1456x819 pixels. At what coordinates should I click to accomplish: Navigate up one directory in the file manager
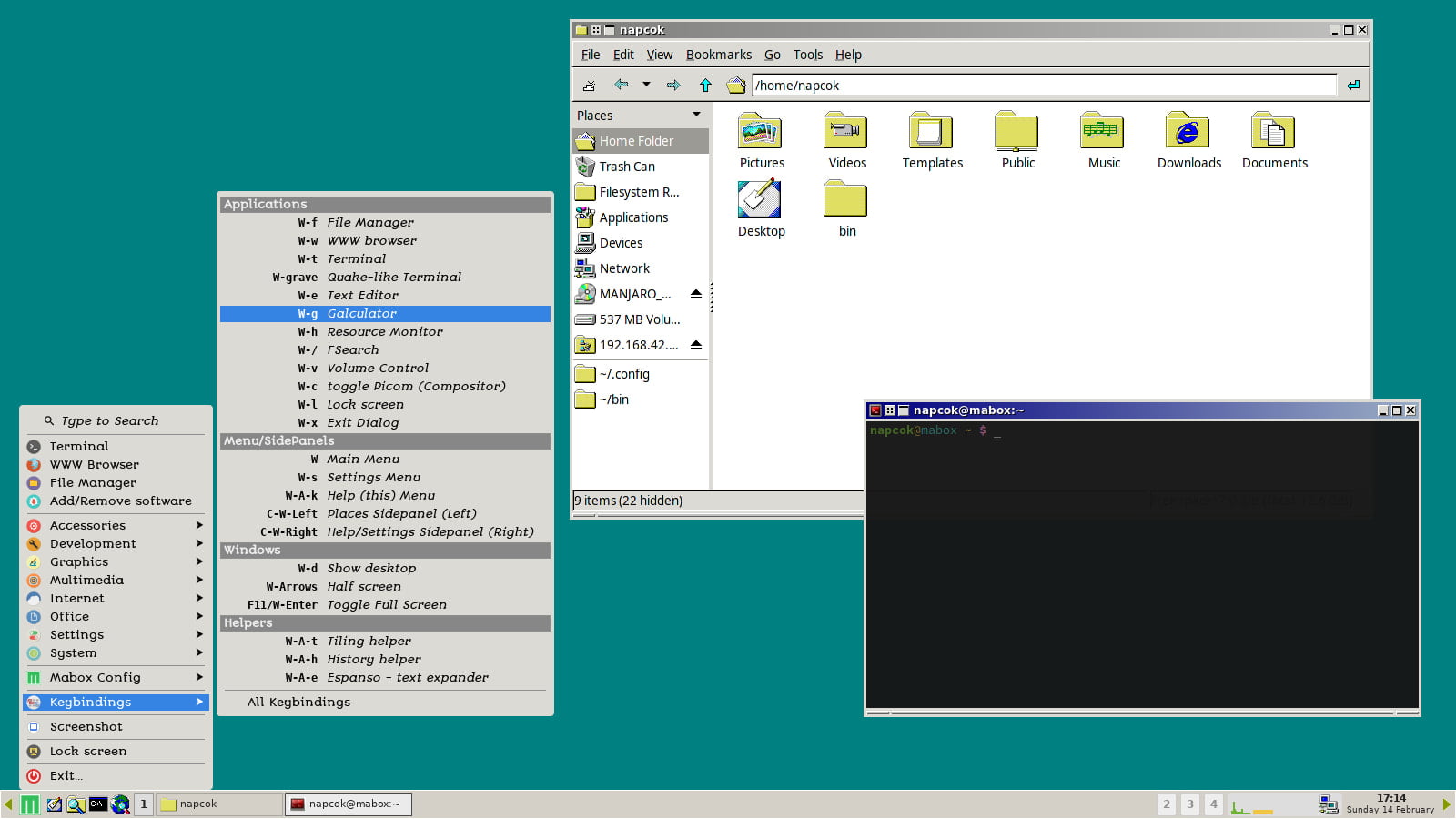coord(705,85)
